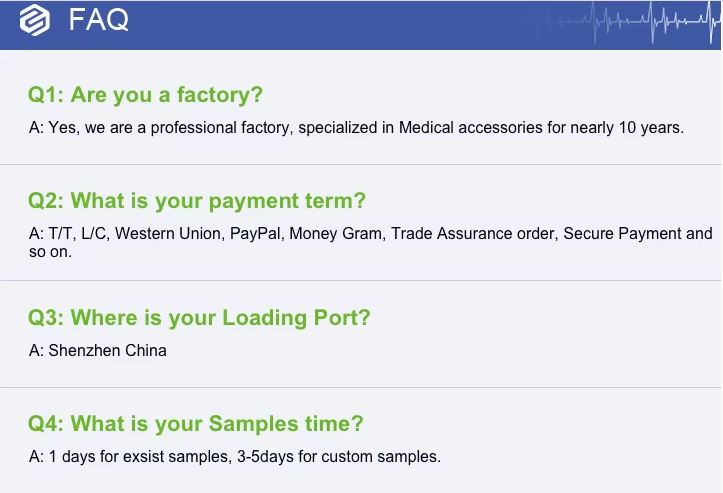Open the "Where is your Loading Port?" question
This screenshot has height=493, width=723.
pyautogui.click(x=199, y=318)
